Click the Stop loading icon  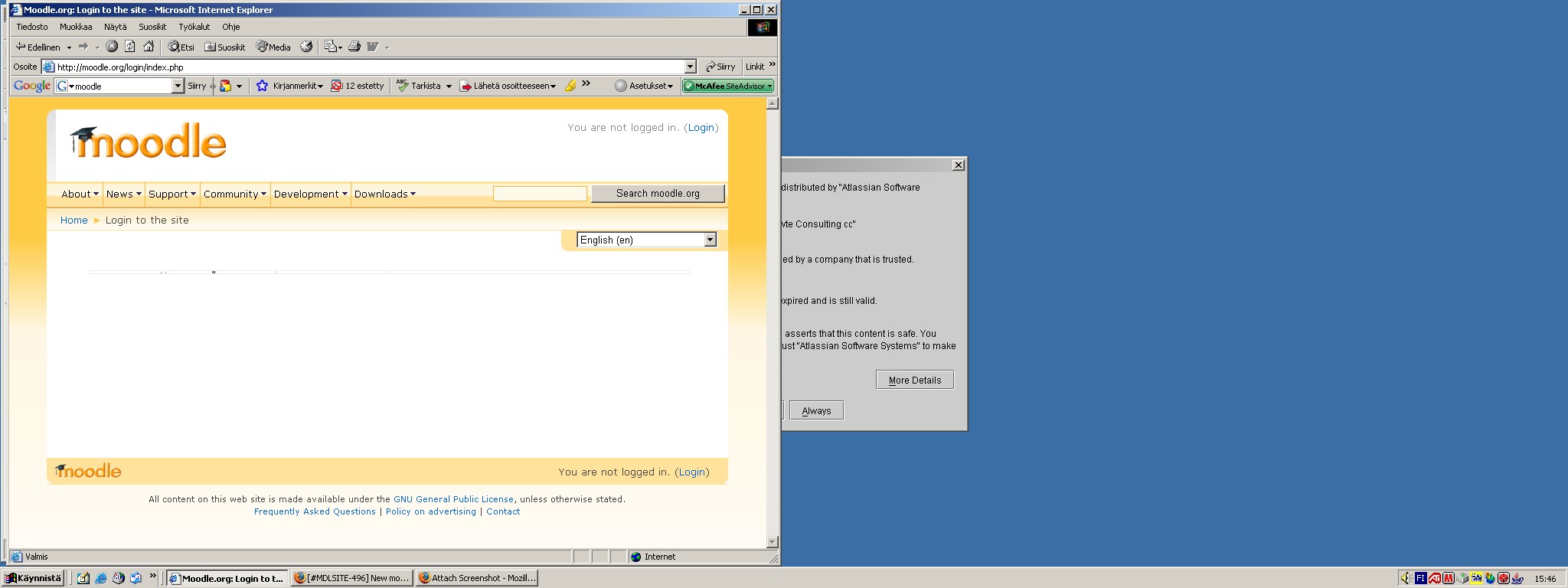point(112,47)
